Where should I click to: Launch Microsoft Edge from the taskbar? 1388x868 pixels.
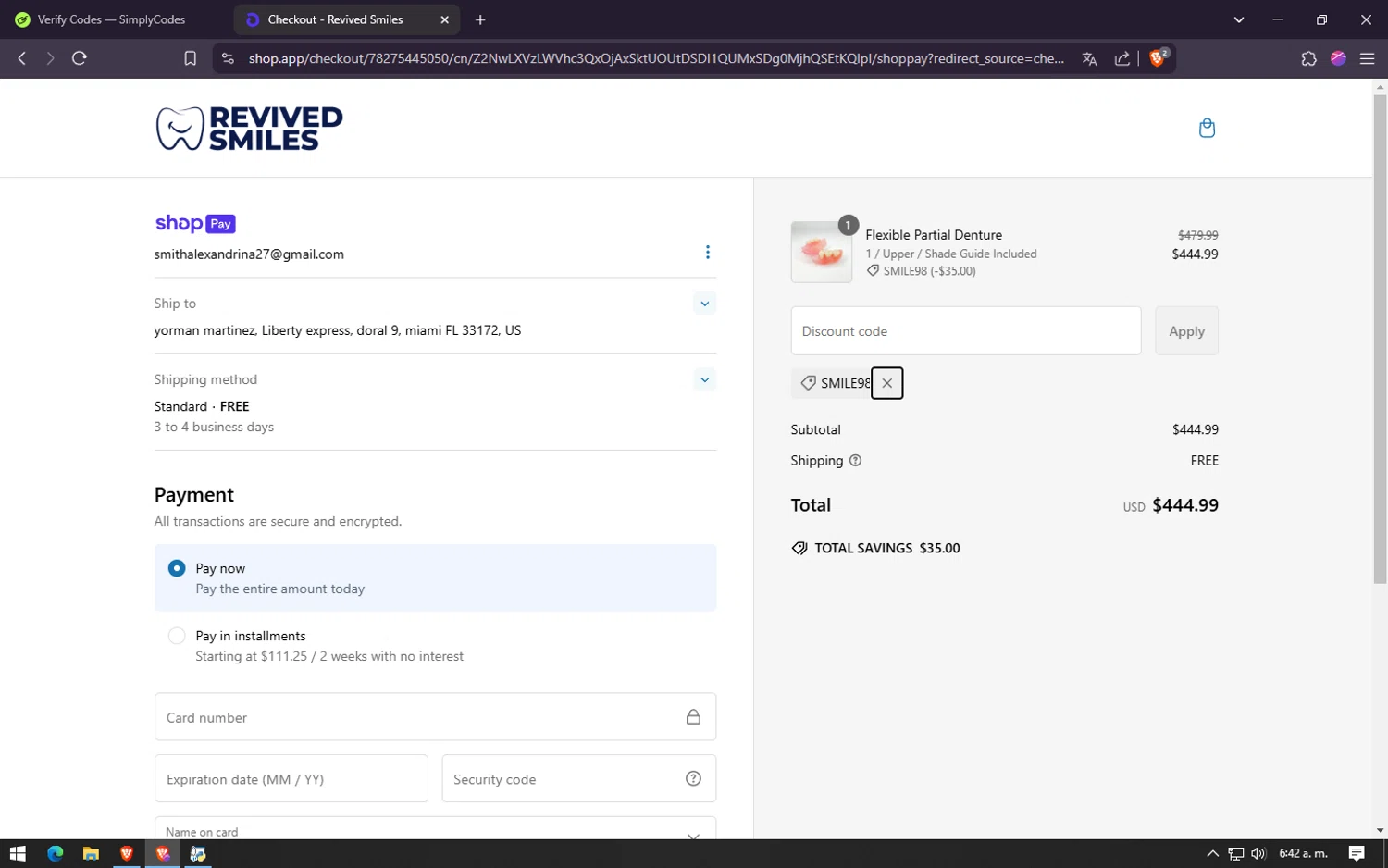[x=55, y=853]
